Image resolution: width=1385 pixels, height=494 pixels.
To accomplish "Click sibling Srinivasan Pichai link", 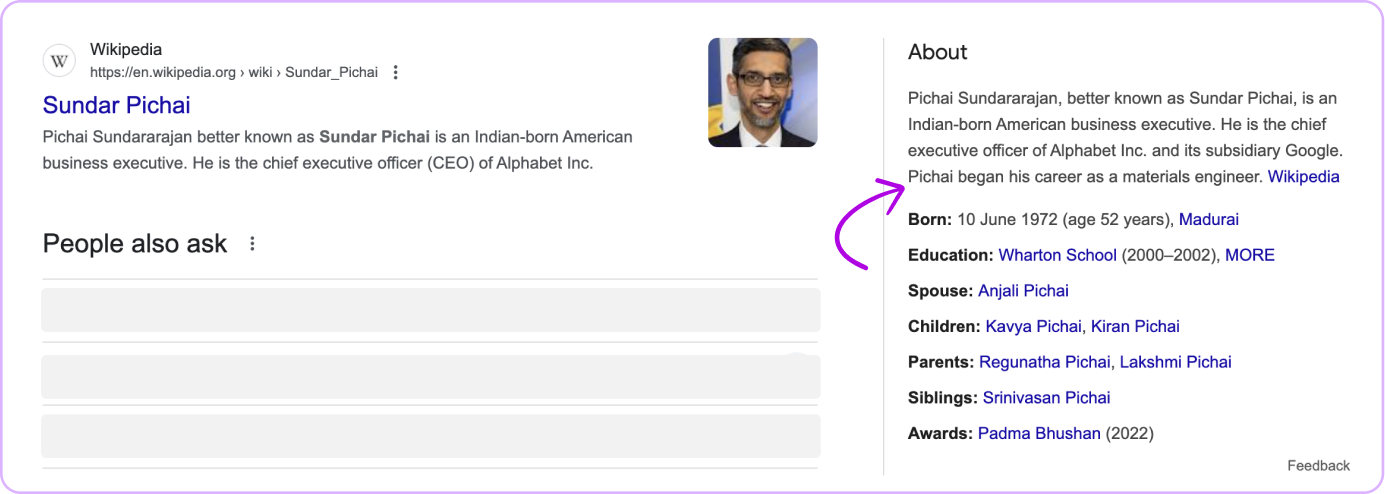I will pos(1046,398).
